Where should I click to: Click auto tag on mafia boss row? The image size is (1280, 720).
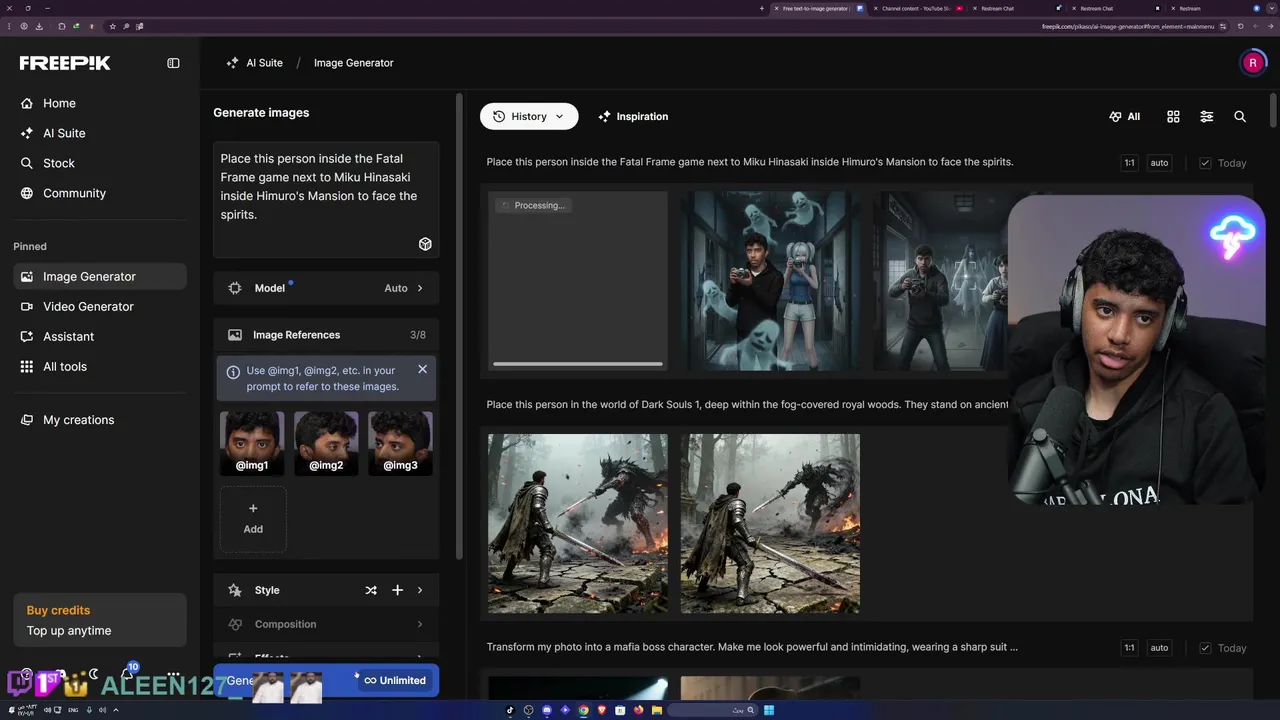pyautogui.click(x=1159, y=648)
